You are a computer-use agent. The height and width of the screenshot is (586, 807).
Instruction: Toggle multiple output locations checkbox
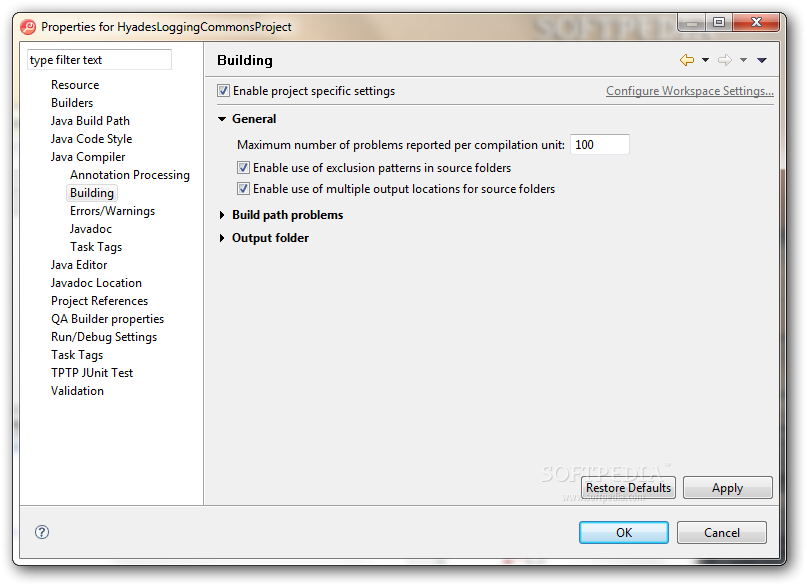click(x=243, y=189)
